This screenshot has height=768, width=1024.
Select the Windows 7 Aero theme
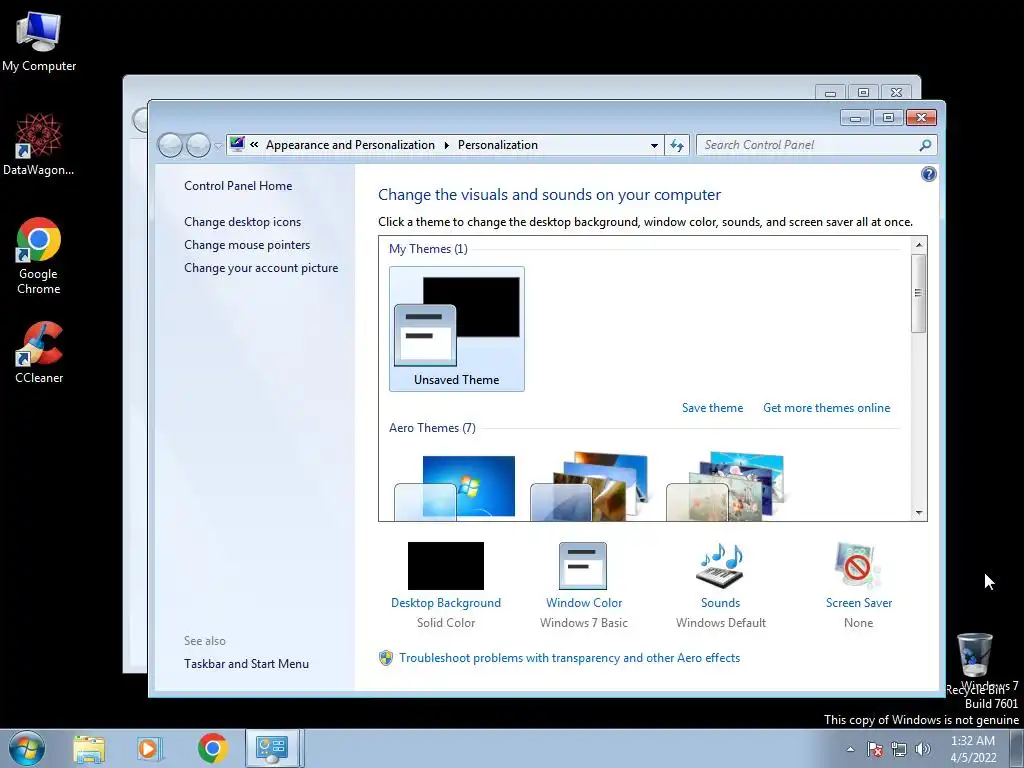pyautogui.click(x=455, y=487)
